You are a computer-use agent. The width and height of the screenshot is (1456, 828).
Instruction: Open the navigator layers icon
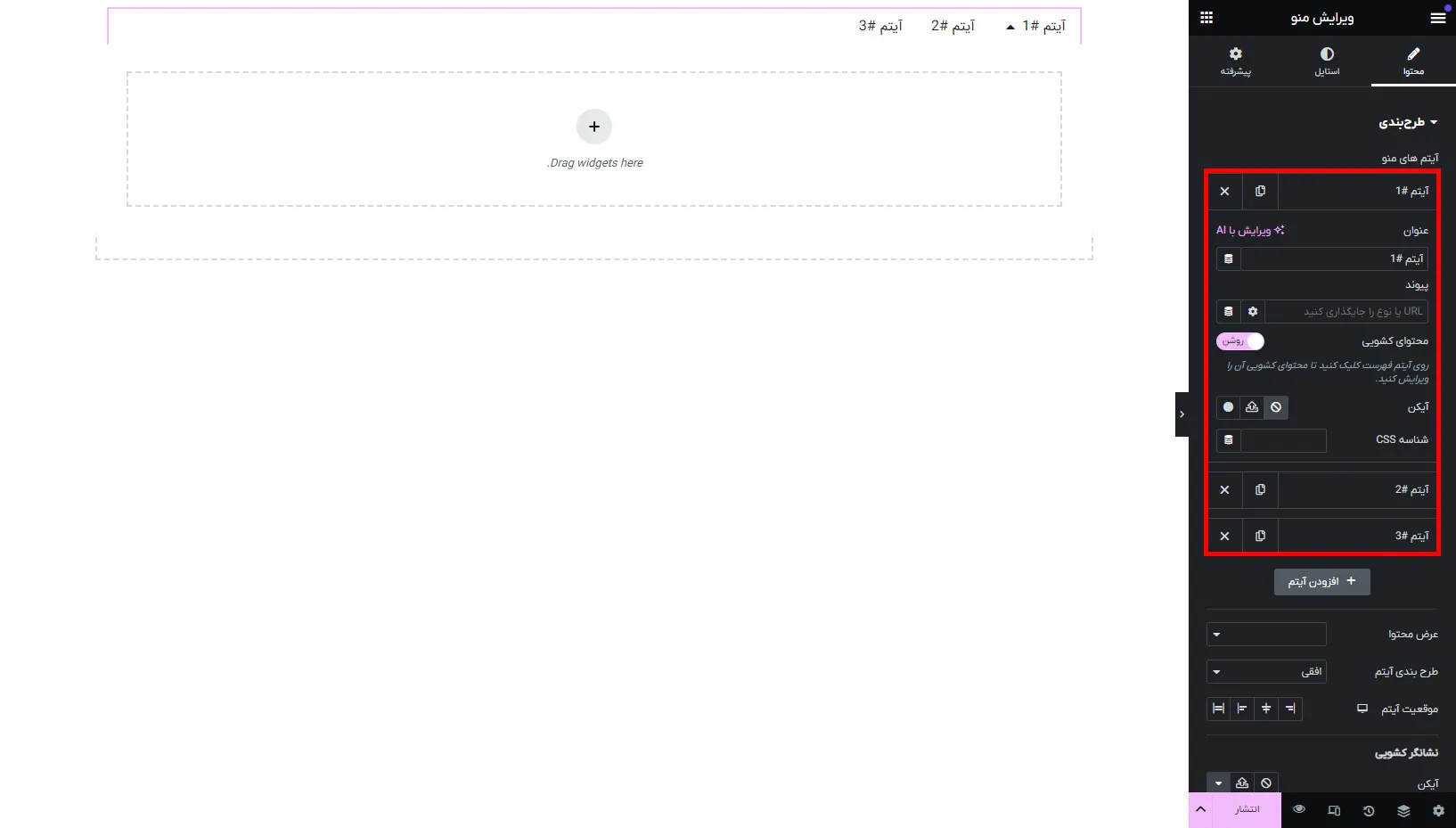1403,810
